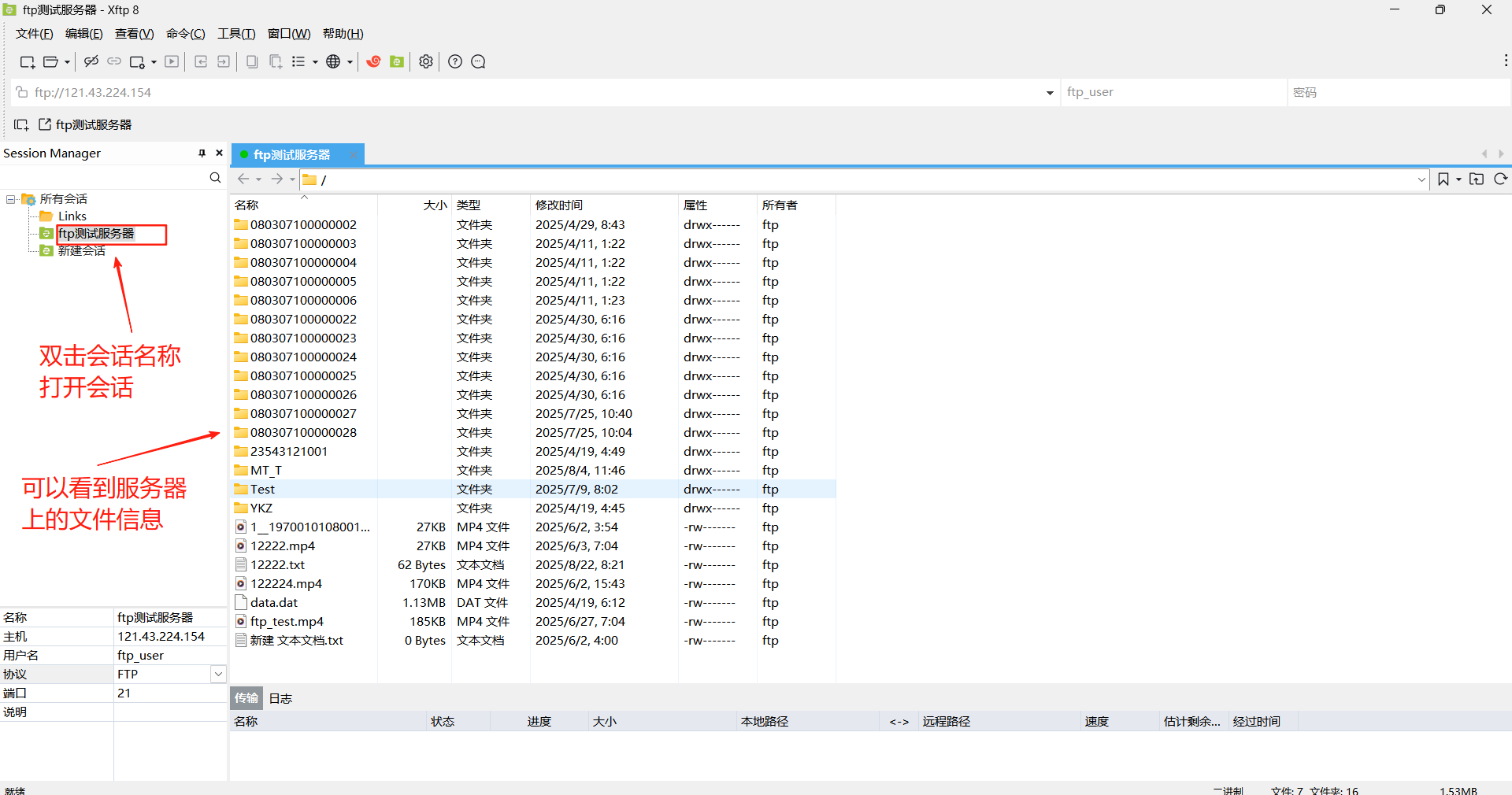1512x795 pixels.
Task: Click the green Xftp icon in toolbar
Action: pyautogui.click(x=397, y=61)
